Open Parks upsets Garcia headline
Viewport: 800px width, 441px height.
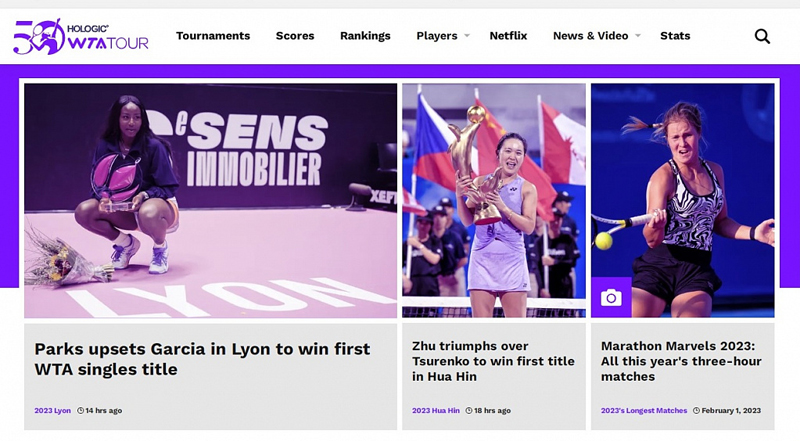202,359
